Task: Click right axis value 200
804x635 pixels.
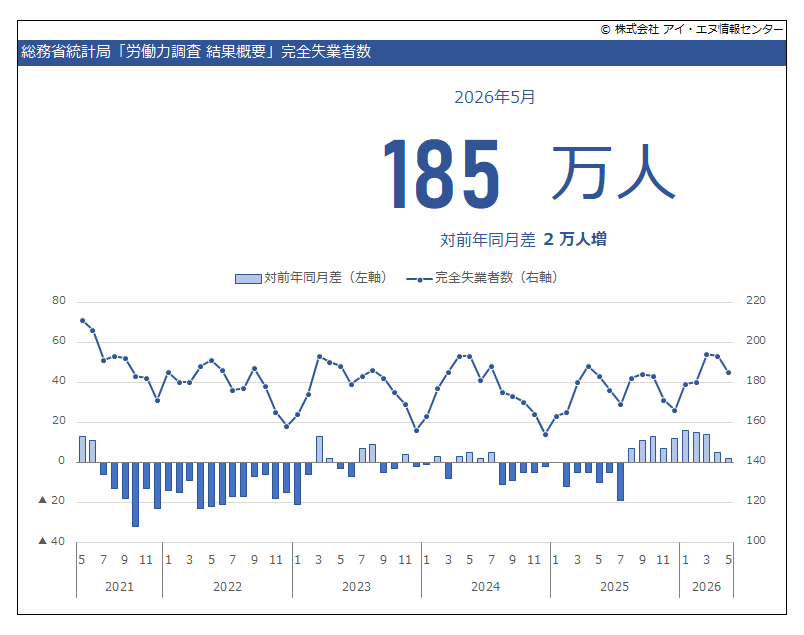Action: click(756, 341)
